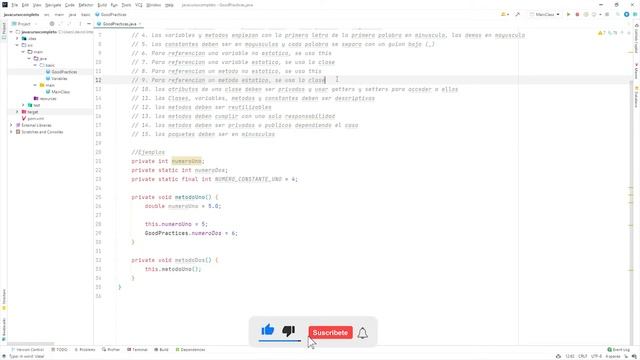Open the Help menu
The image size is (640, 360).
(169, 5)
